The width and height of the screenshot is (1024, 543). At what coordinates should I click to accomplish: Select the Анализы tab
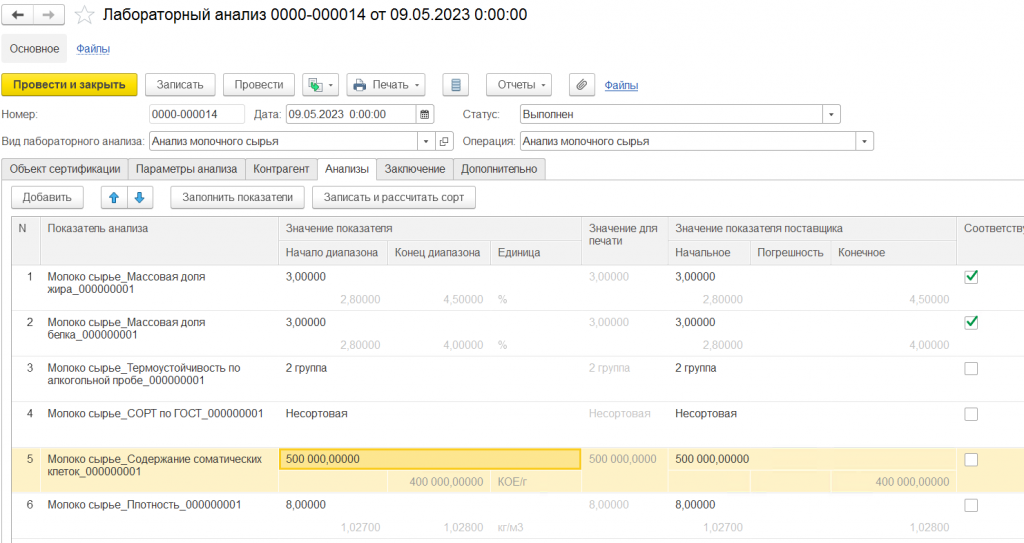347,169
